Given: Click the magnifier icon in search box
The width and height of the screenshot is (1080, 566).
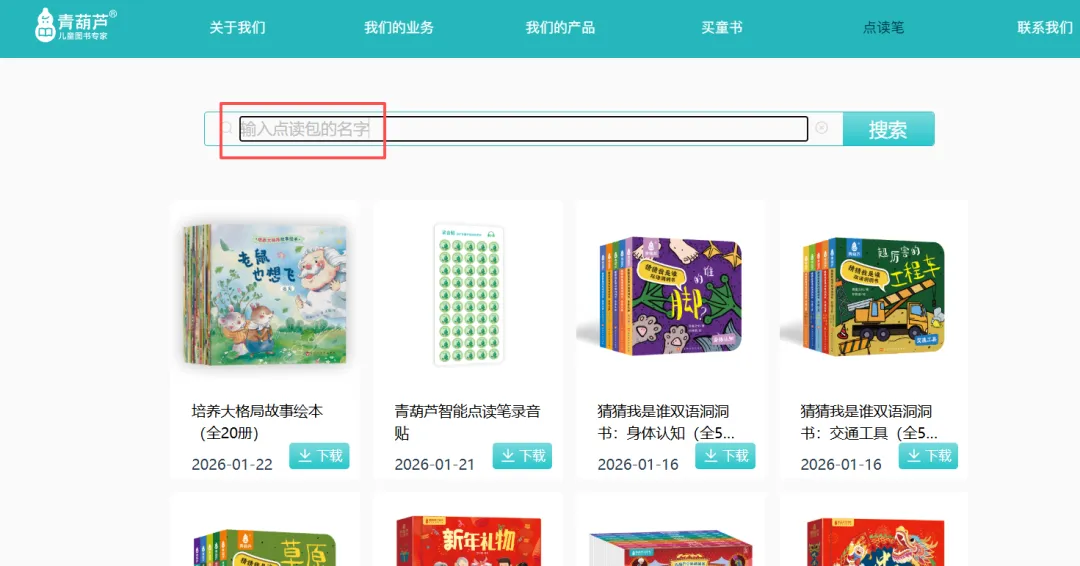Looking at the screenshot, I should click(x=227, y=128).
